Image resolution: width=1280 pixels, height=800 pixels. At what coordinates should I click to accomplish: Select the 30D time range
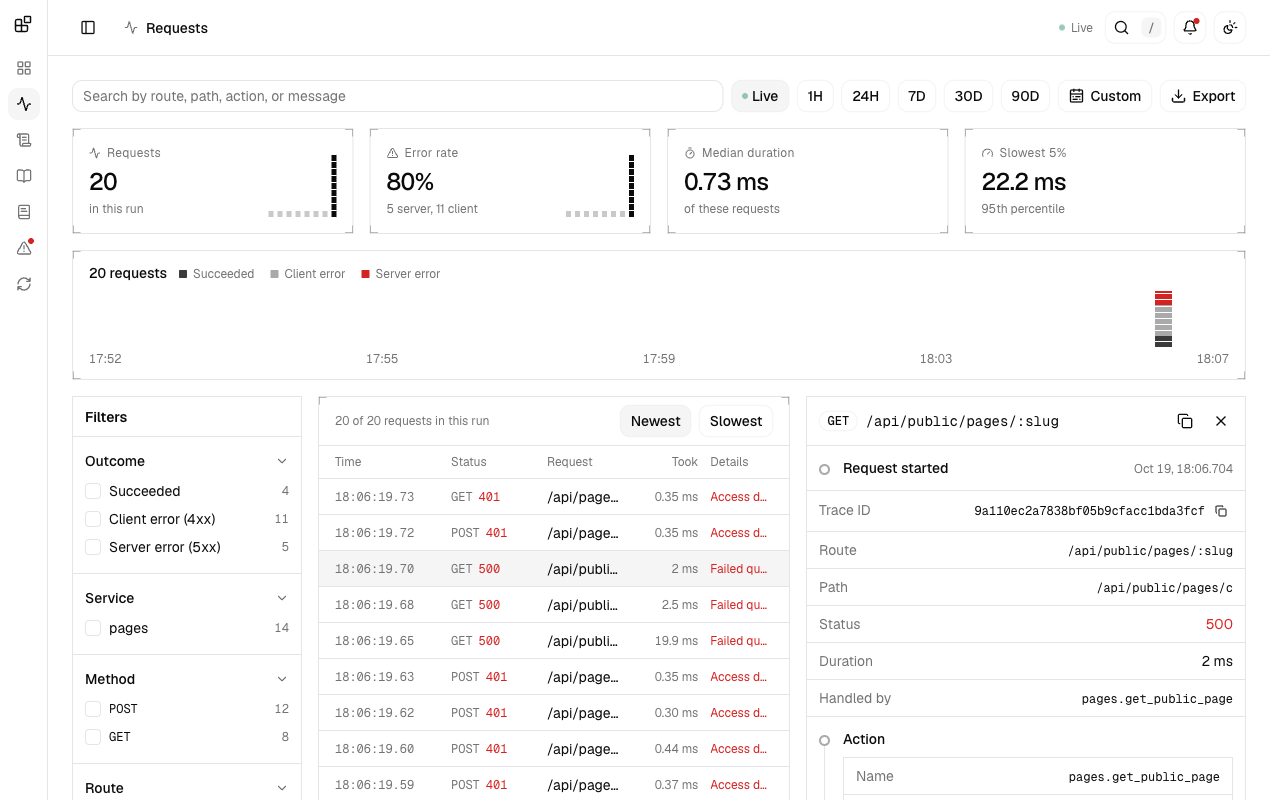968,96
